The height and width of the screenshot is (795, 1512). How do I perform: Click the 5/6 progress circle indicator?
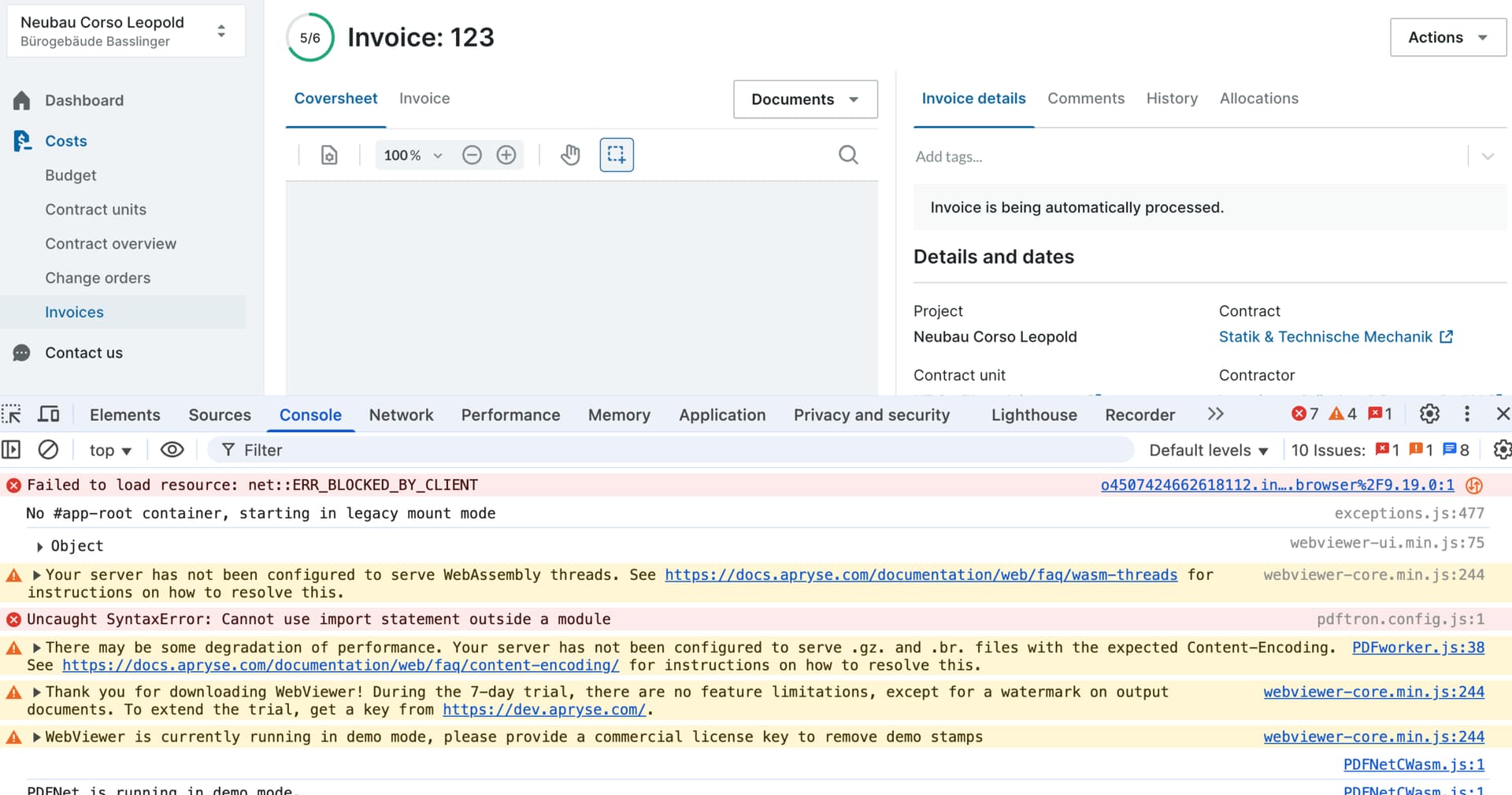[310, 38]
